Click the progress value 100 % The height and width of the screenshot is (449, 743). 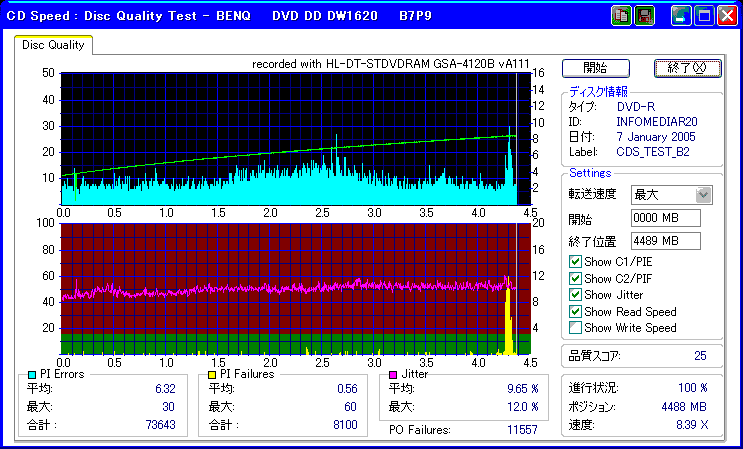coord(693,388)
